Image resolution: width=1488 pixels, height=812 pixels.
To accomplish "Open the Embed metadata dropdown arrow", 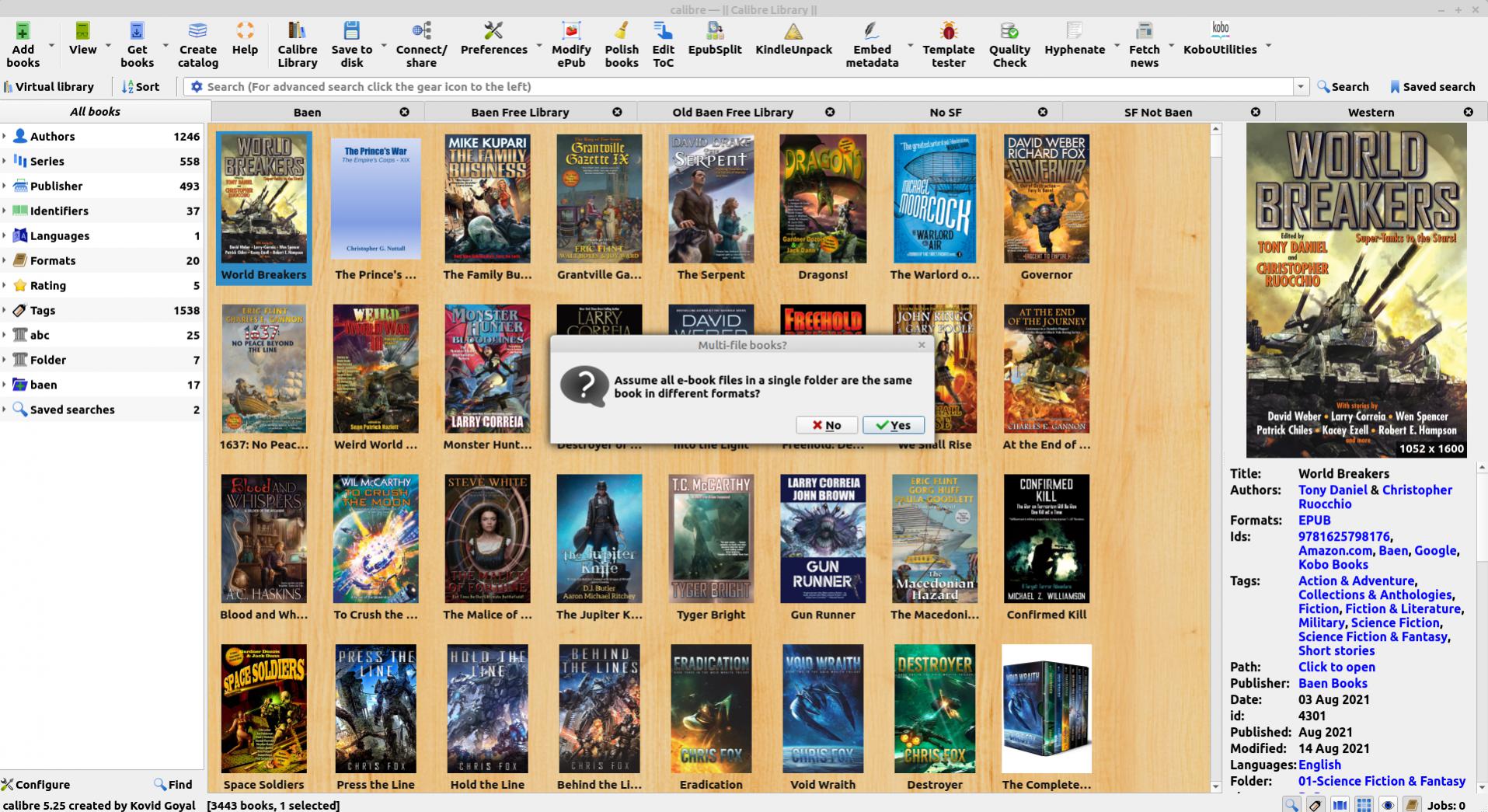I will pos(910,45).
